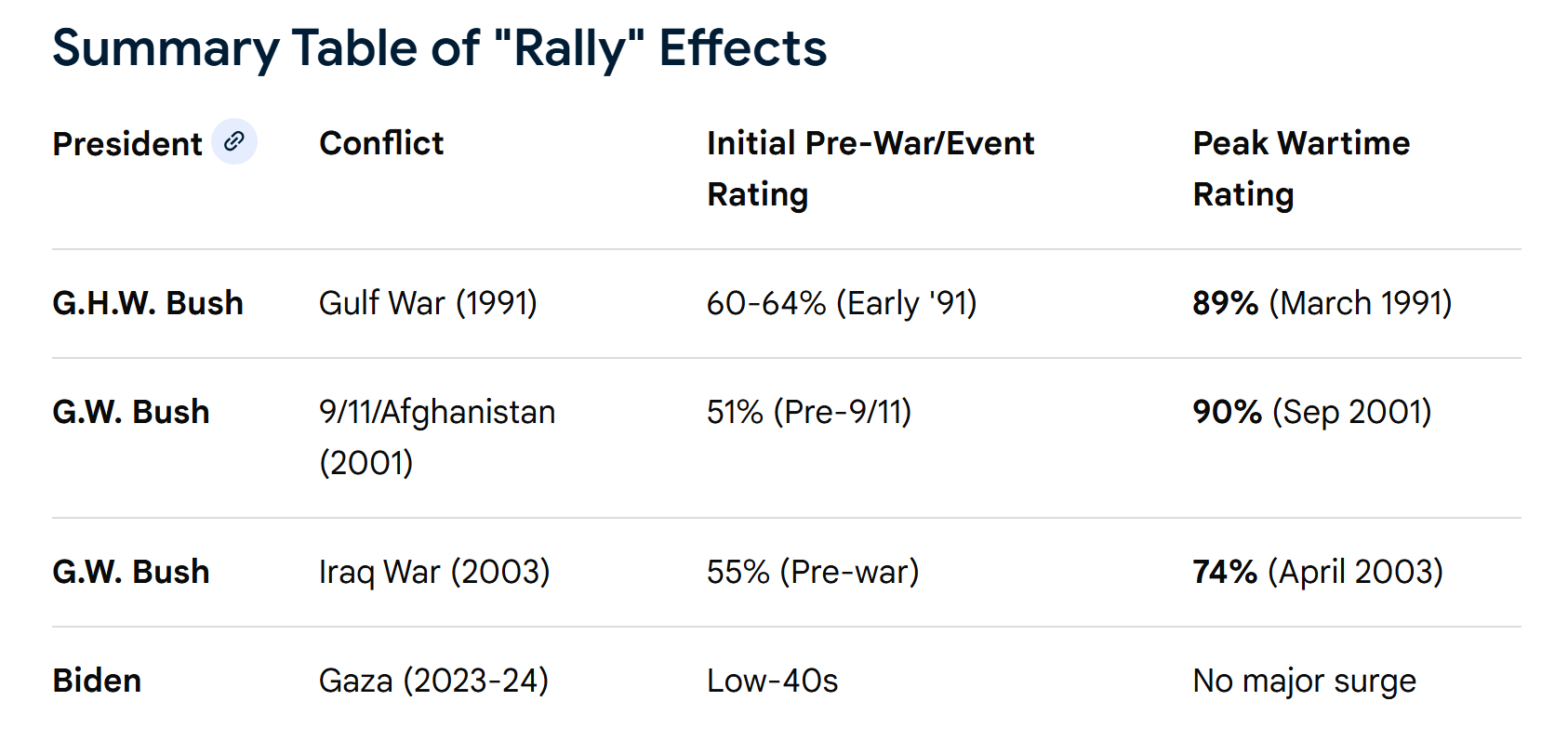
Task: Click the "Summary Table of Rally Effects" heading
Action: tap(439, 48)
